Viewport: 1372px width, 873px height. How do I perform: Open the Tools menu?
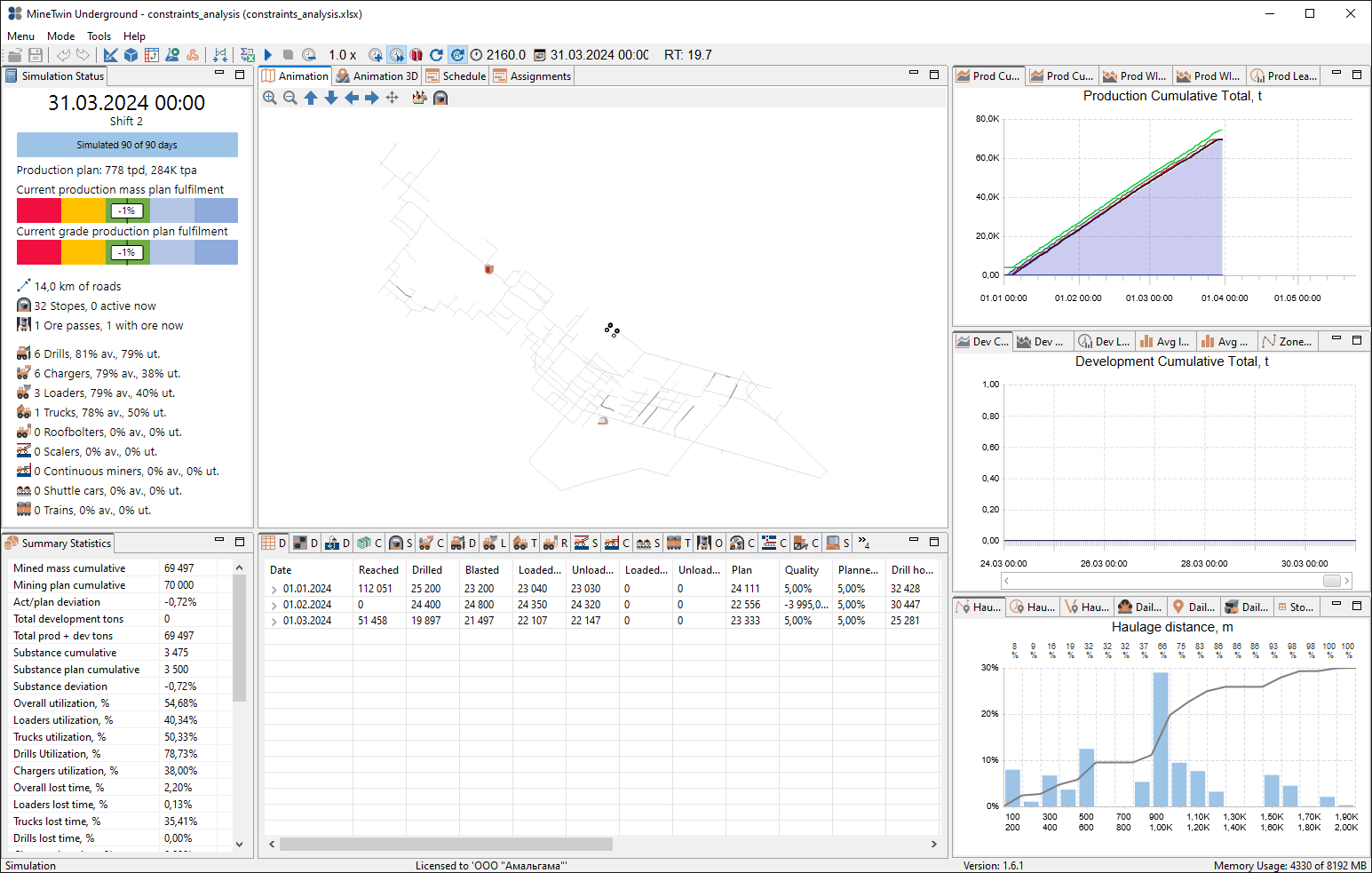pos(99,36)
